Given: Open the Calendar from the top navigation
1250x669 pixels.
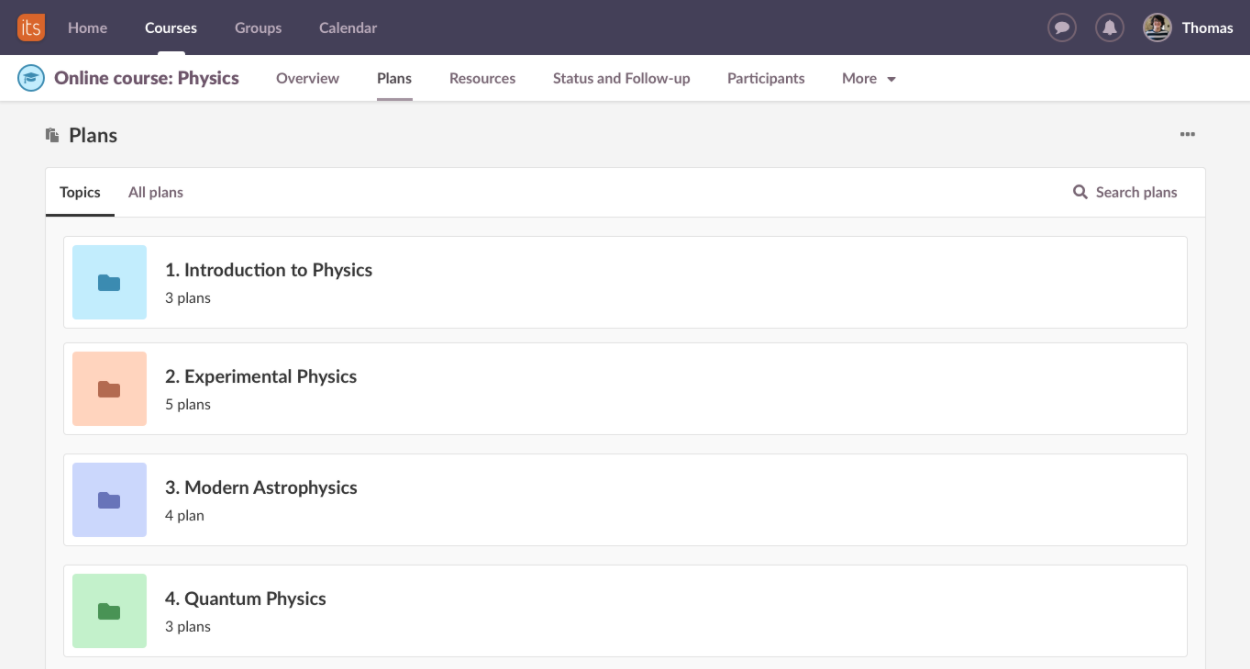Looking at the screenshot, I should (x=348, y=28).
